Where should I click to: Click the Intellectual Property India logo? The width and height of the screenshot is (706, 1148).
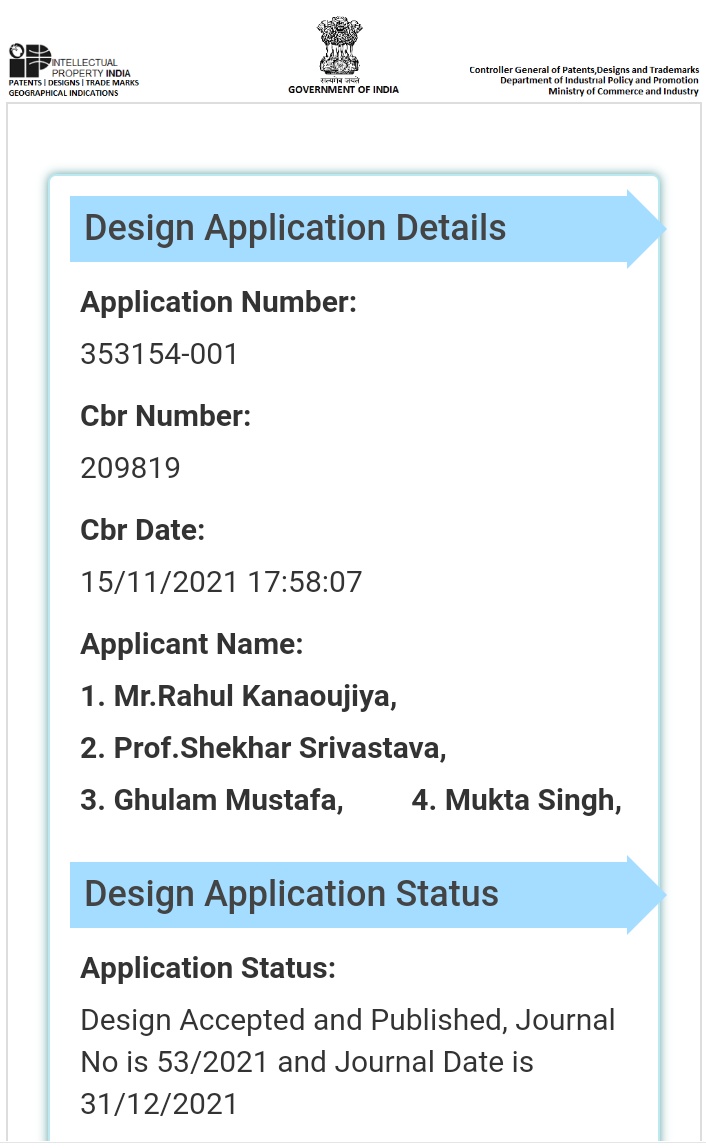point(73,70)
